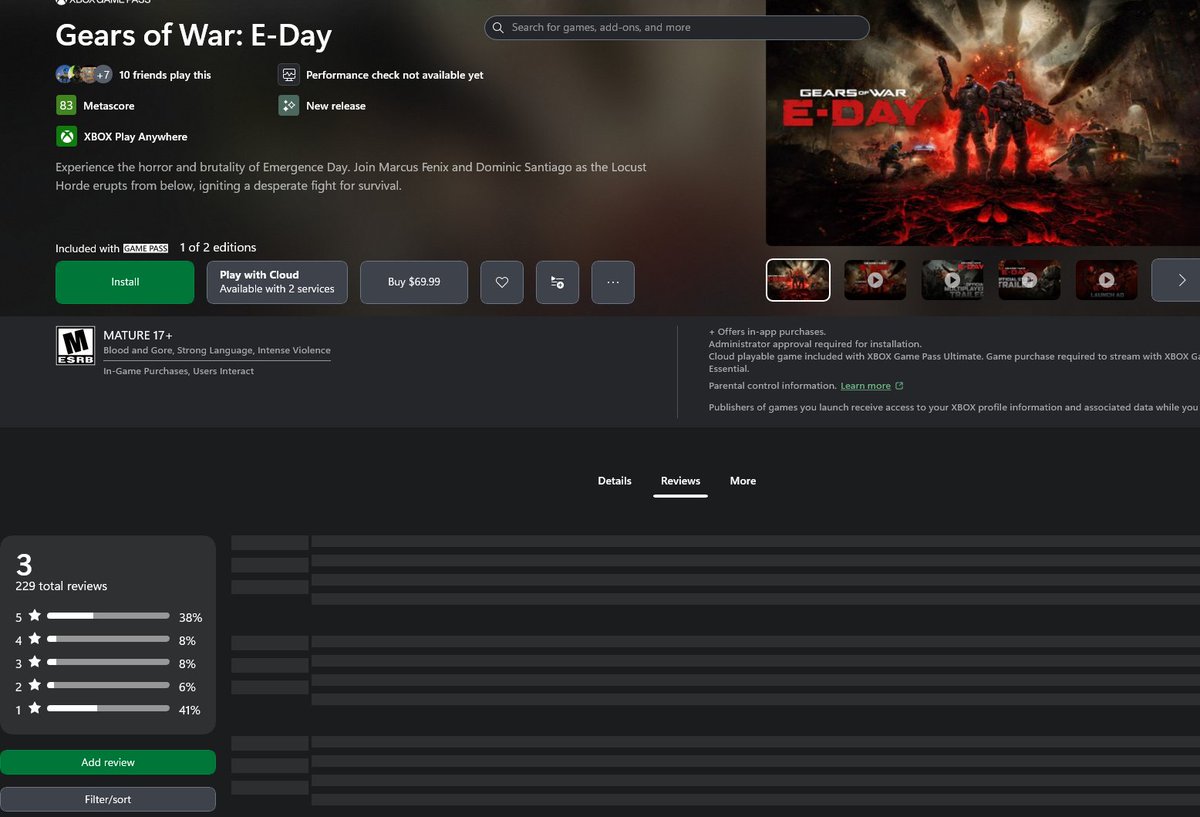This screenshot has width=1200, height=817.
Task: Click the green Install button
Action: [125, 282]
